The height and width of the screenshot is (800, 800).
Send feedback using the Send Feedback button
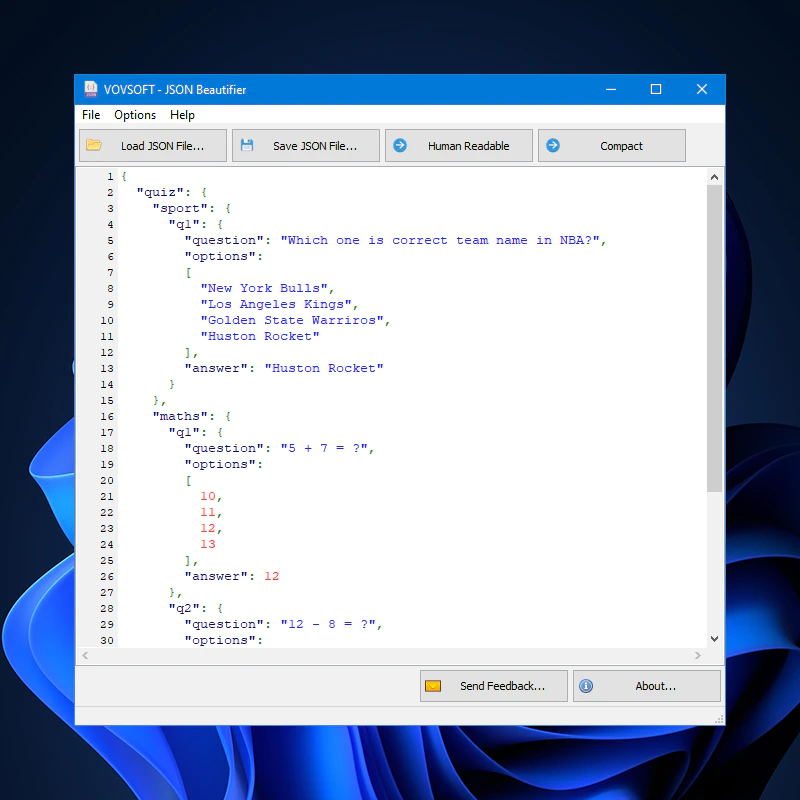click(x=493, y=686)
